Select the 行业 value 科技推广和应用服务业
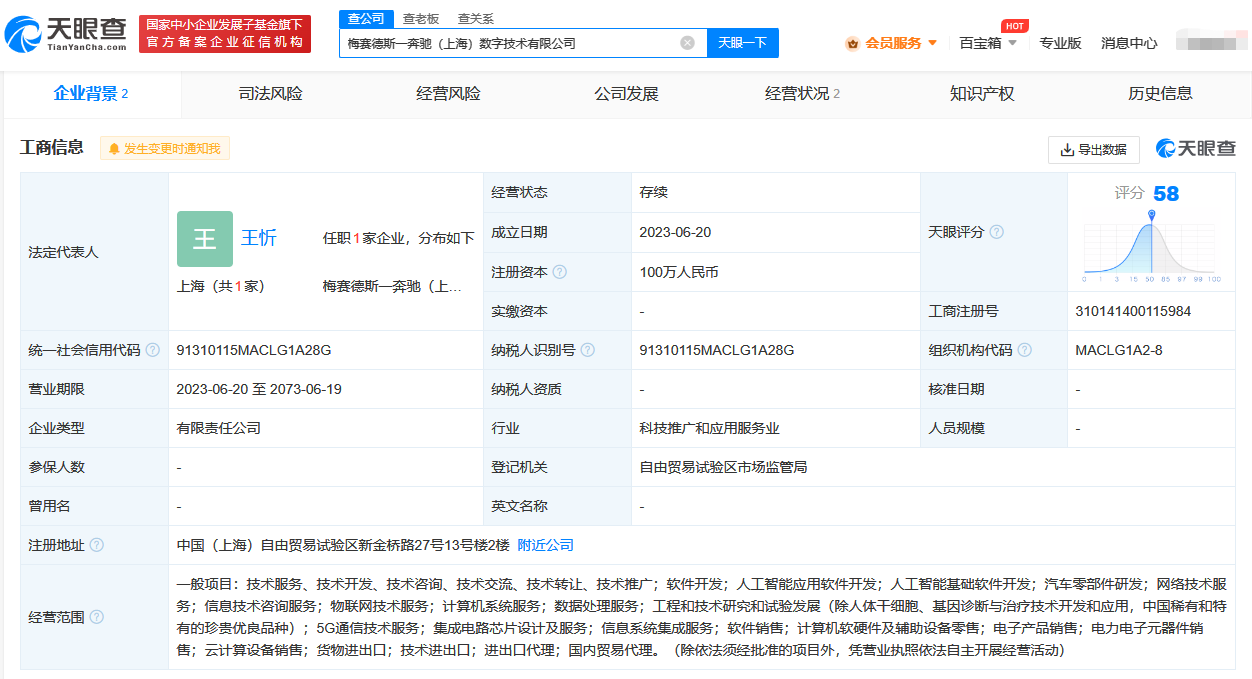 pos(710,428)
